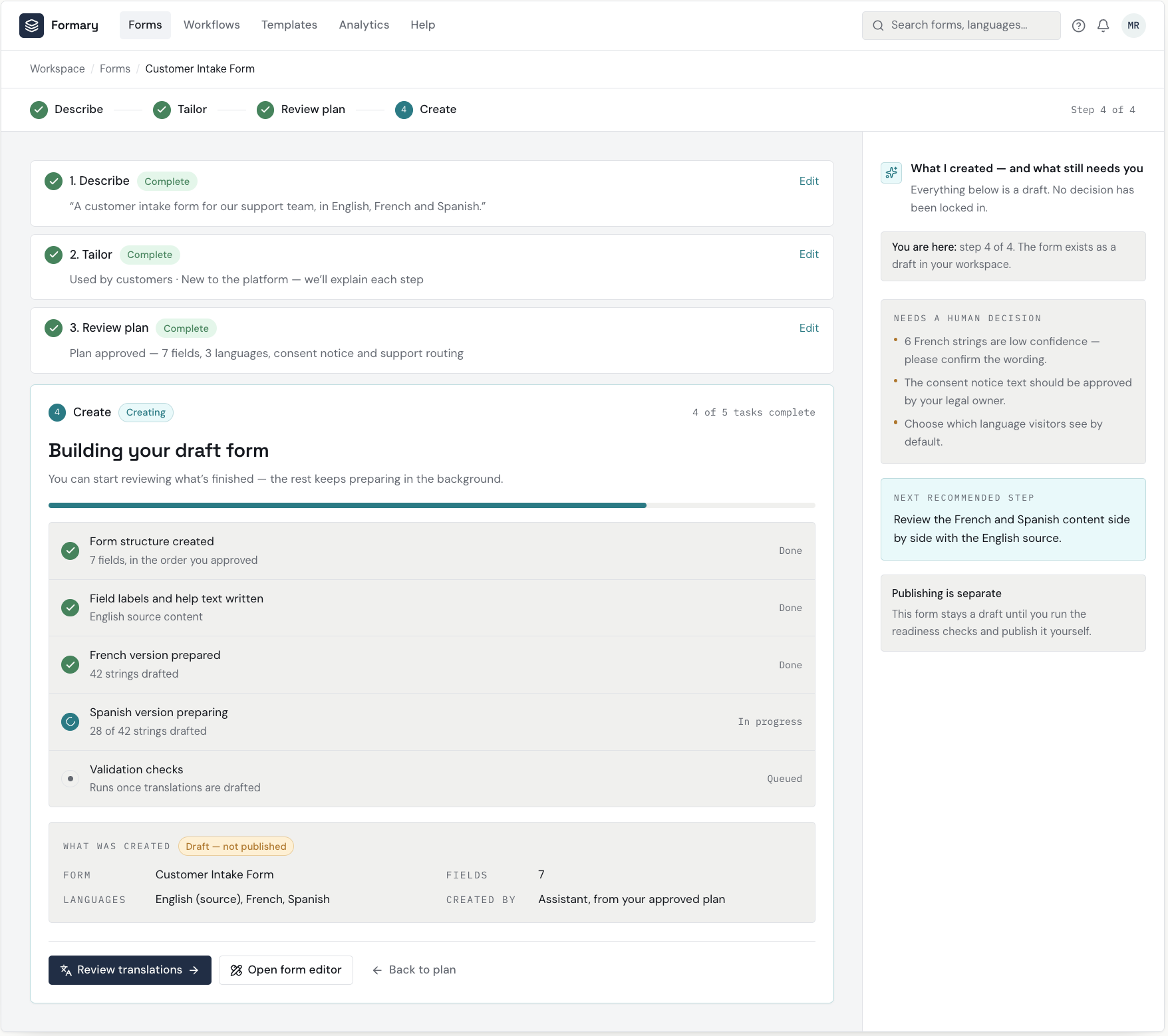Screen dimensions: 1168x1036
Task: Click Back to plan
Action: click(x=414, y=970)
